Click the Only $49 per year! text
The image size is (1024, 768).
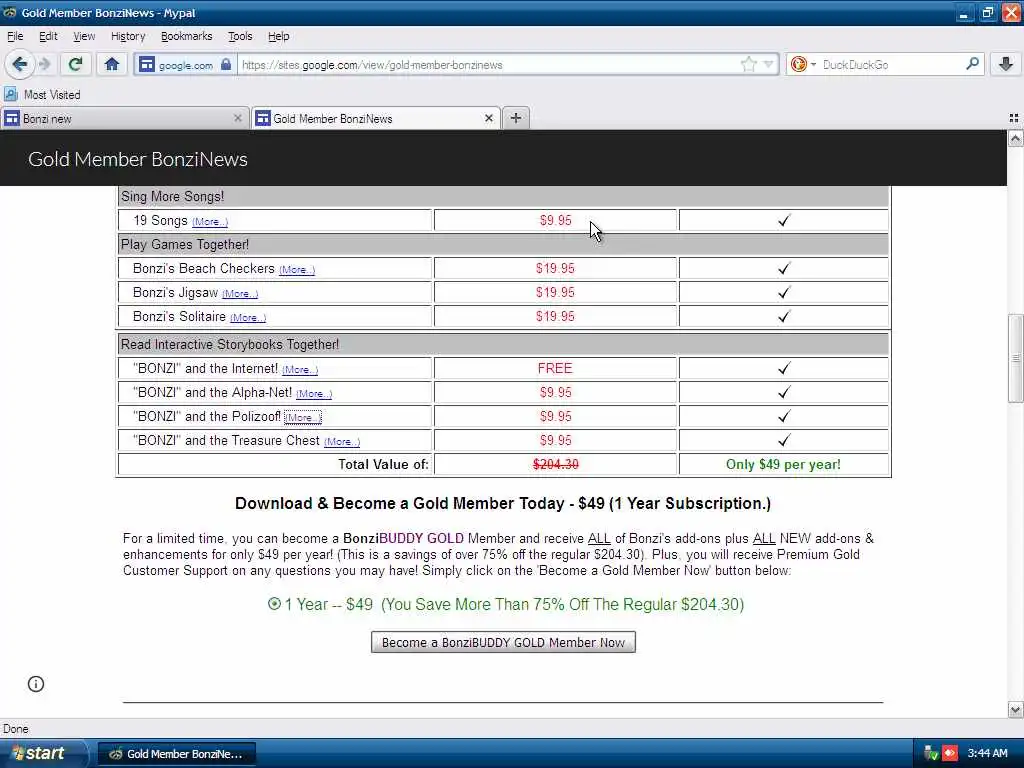783,464
